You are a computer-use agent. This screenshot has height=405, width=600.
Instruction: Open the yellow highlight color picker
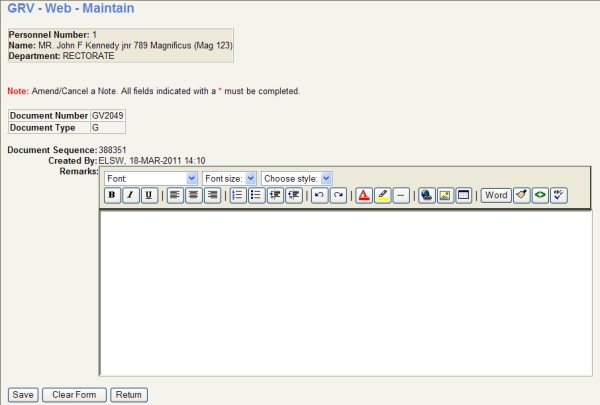(x=382, y=196)
